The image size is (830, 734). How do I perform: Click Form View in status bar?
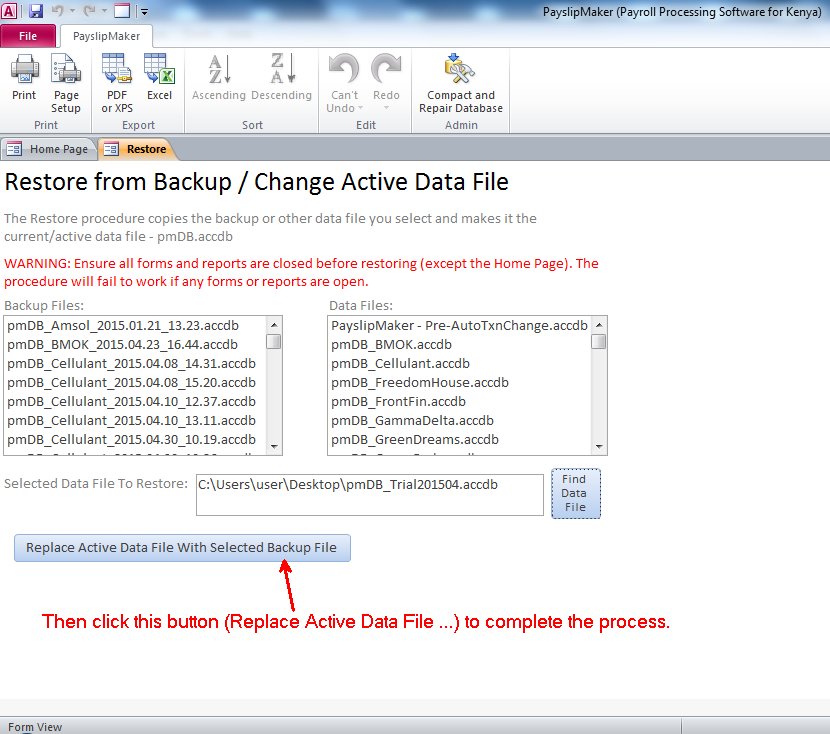tap(35, 727)
